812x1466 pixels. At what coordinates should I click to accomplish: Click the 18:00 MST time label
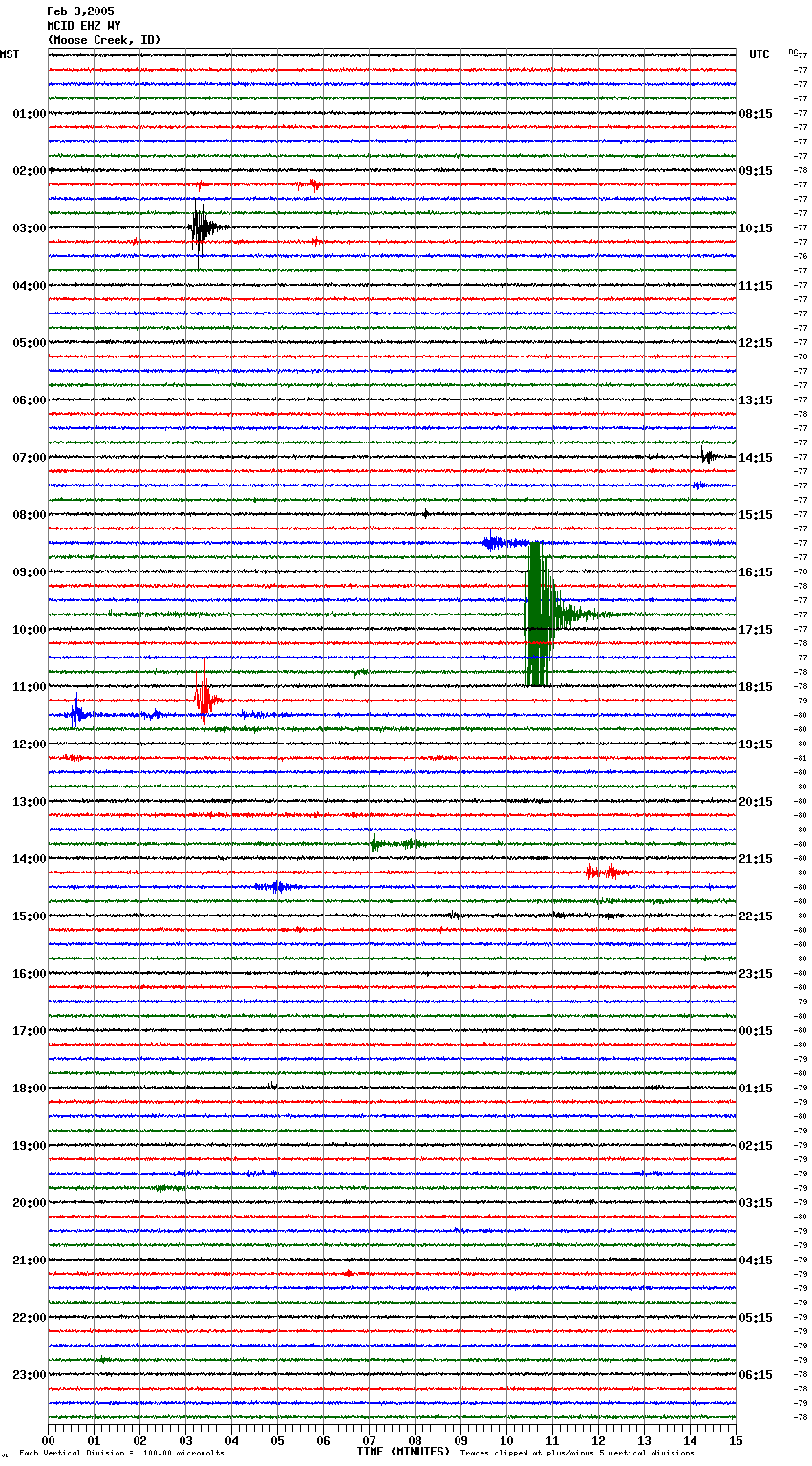click(x=30, y=1088)
